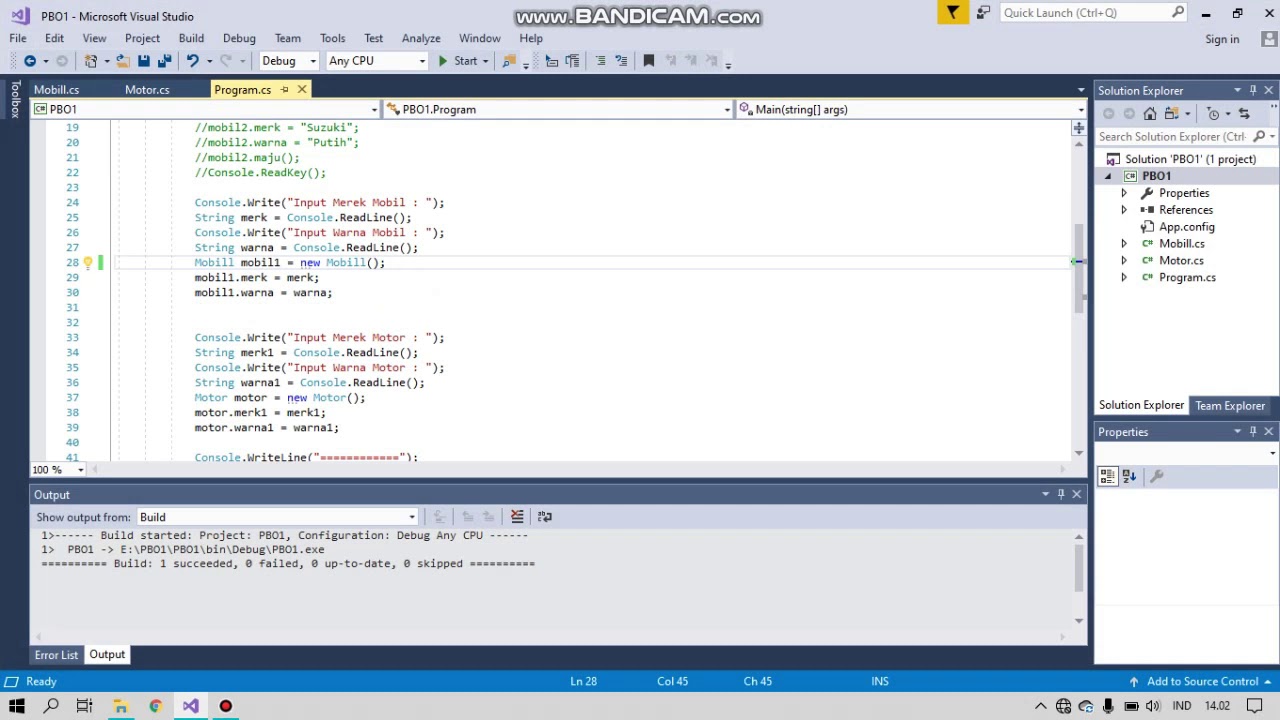1280x720 pixels.
Task: Toggle auto hide pin on Properties panel
Action: pos(1253,432)
